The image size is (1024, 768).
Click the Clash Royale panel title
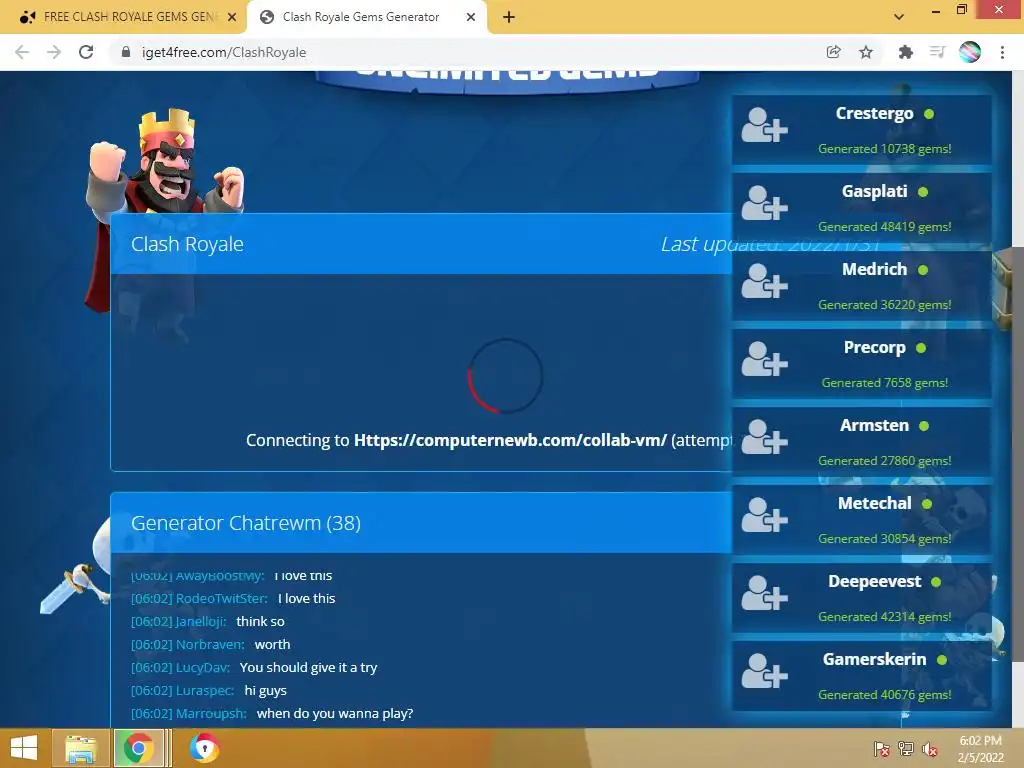click(187, 244)
